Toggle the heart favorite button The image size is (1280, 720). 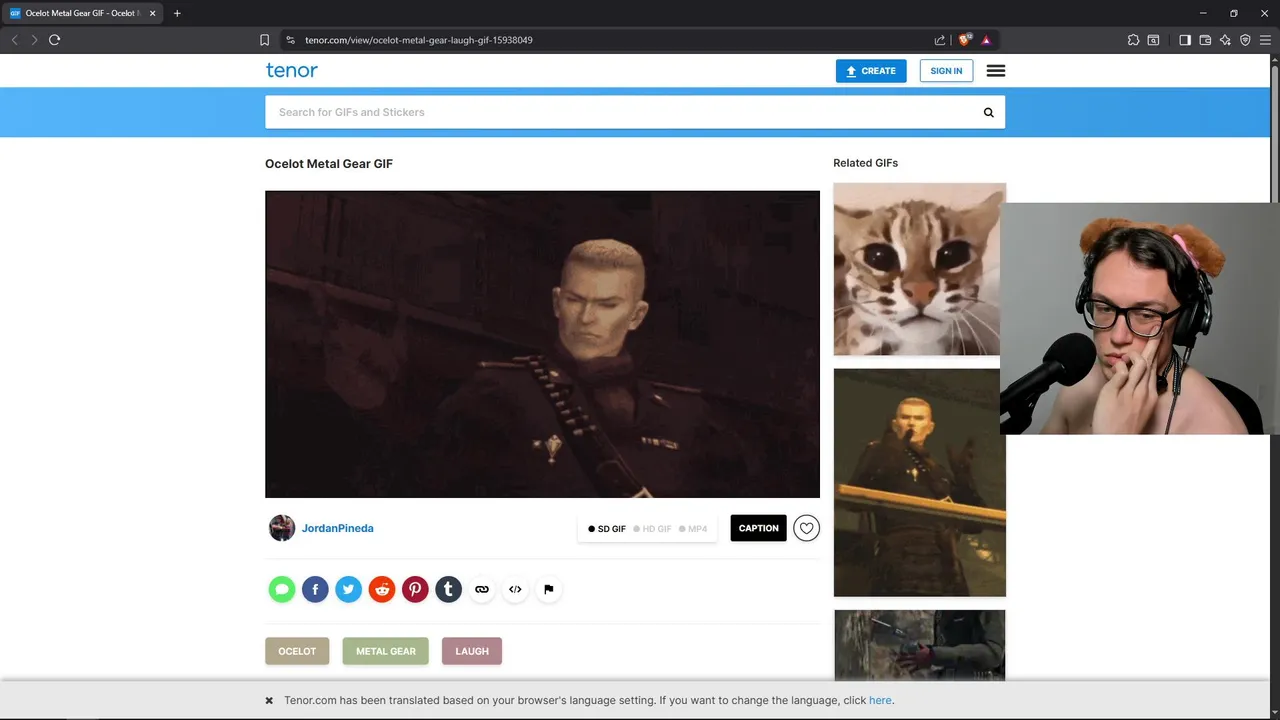click(x=807, y=528)
